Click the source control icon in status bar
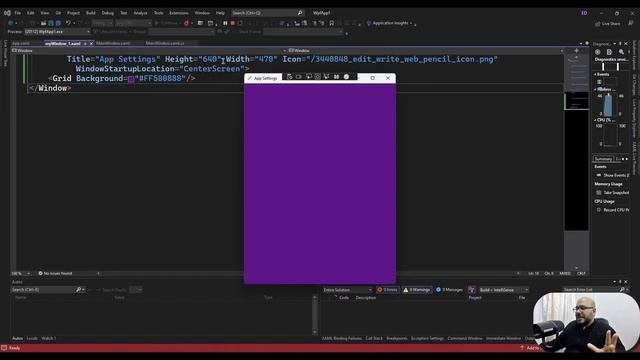 pos(521,348)
